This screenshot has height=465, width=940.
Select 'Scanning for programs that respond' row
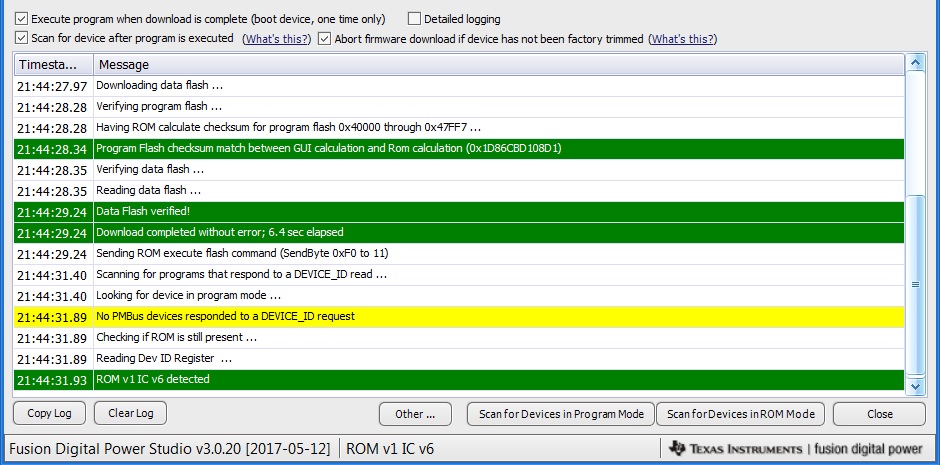tap(459, 274)
